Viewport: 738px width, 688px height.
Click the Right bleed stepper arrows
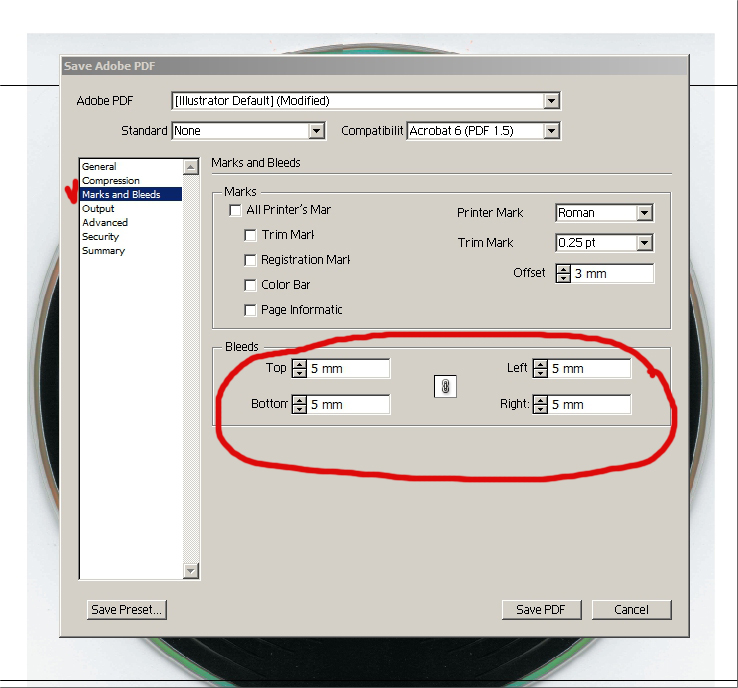click(540, 404)
